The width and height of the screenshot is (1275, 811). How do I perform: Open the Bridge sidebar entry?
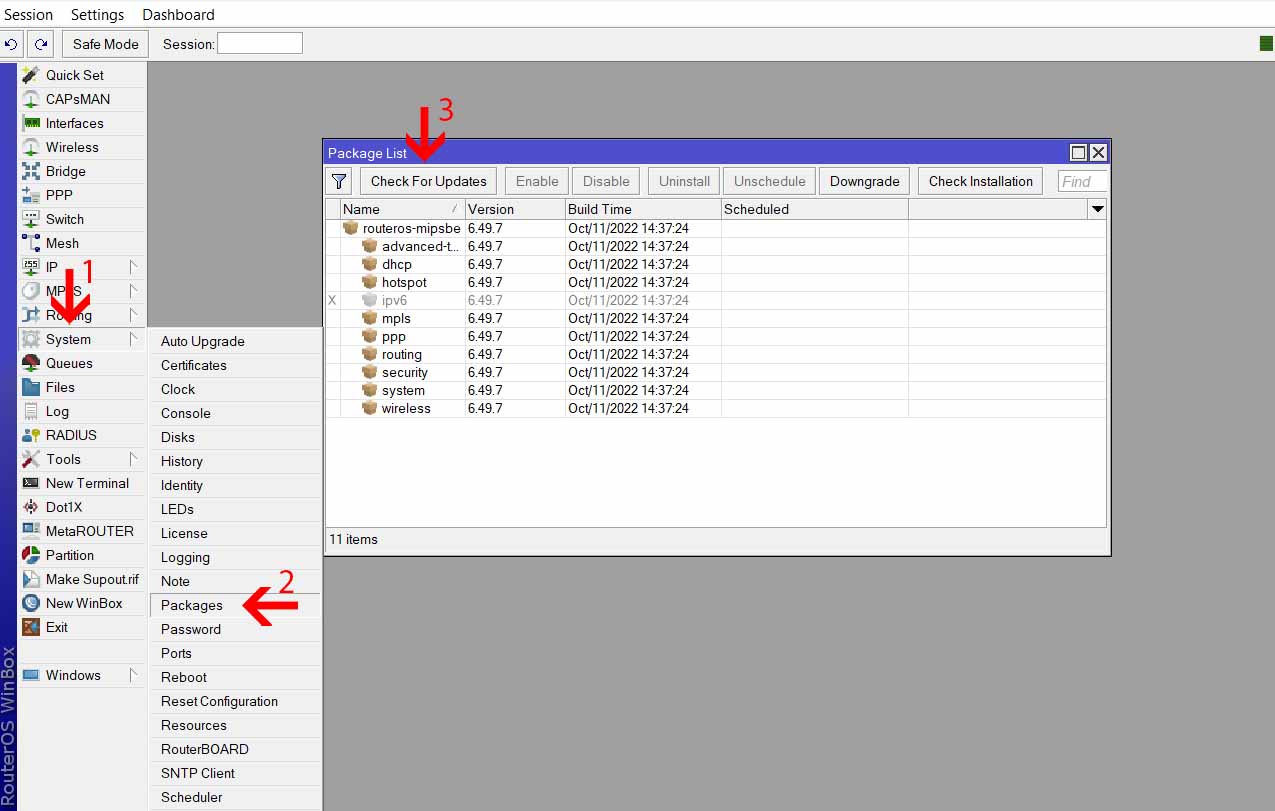point(65,171)
